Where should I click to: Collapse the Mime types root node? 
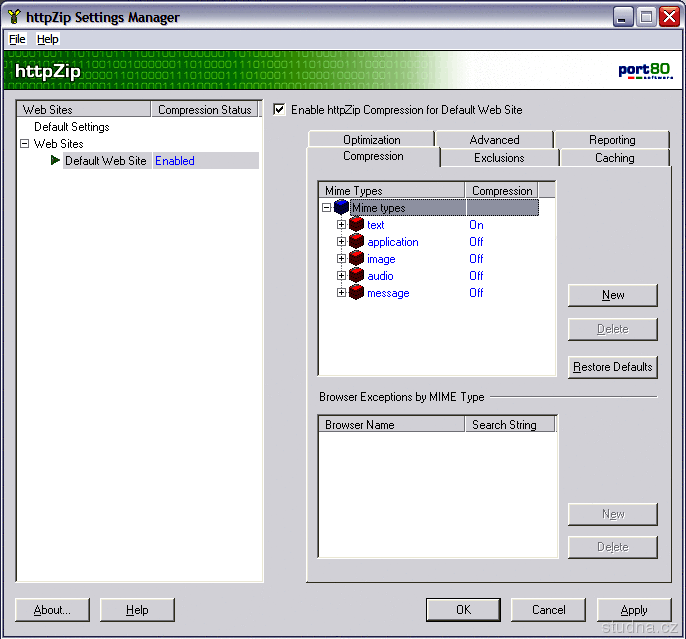(327, 208)
